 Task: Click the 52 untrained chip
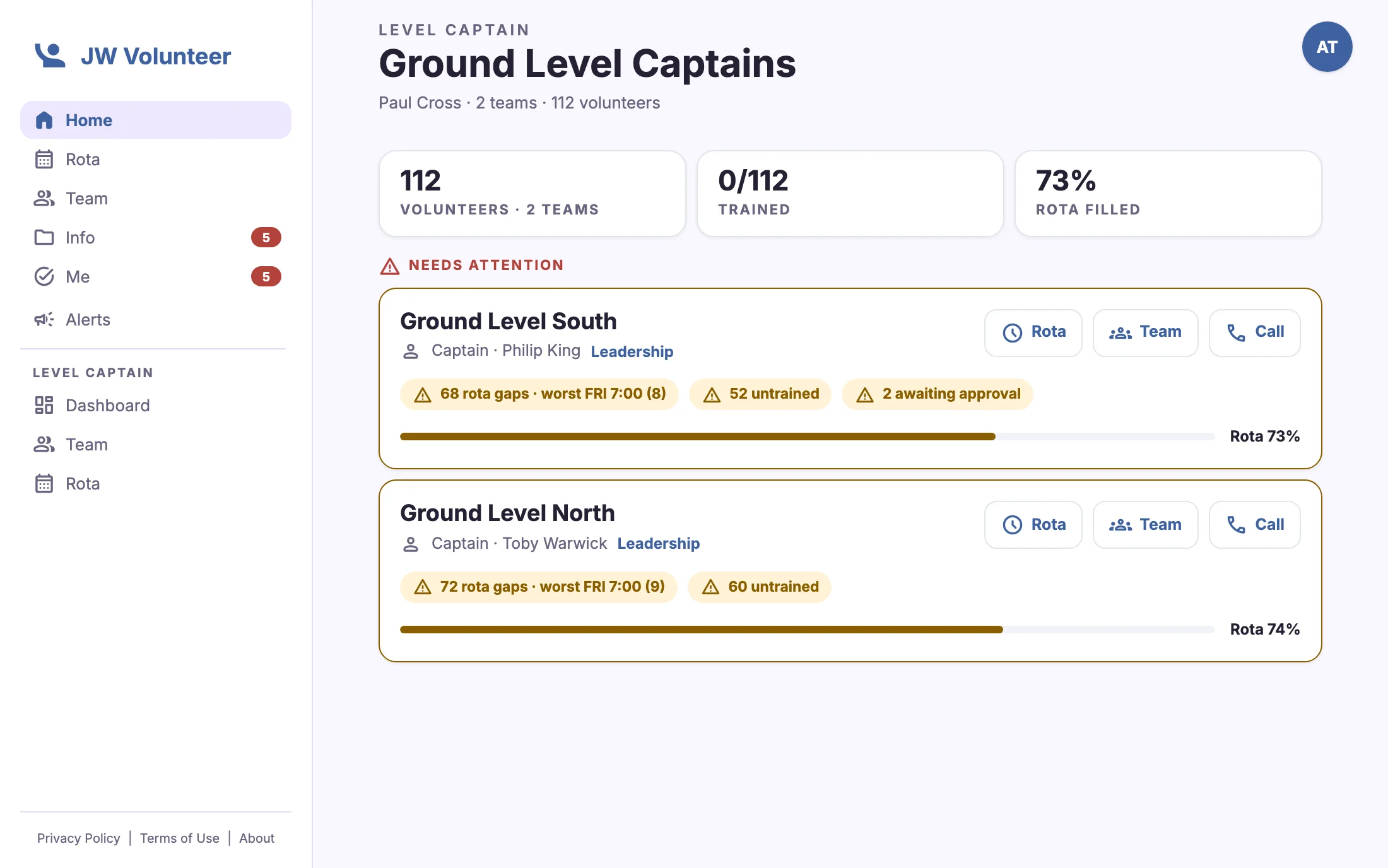pyautogui.click(x=760, y=394)
